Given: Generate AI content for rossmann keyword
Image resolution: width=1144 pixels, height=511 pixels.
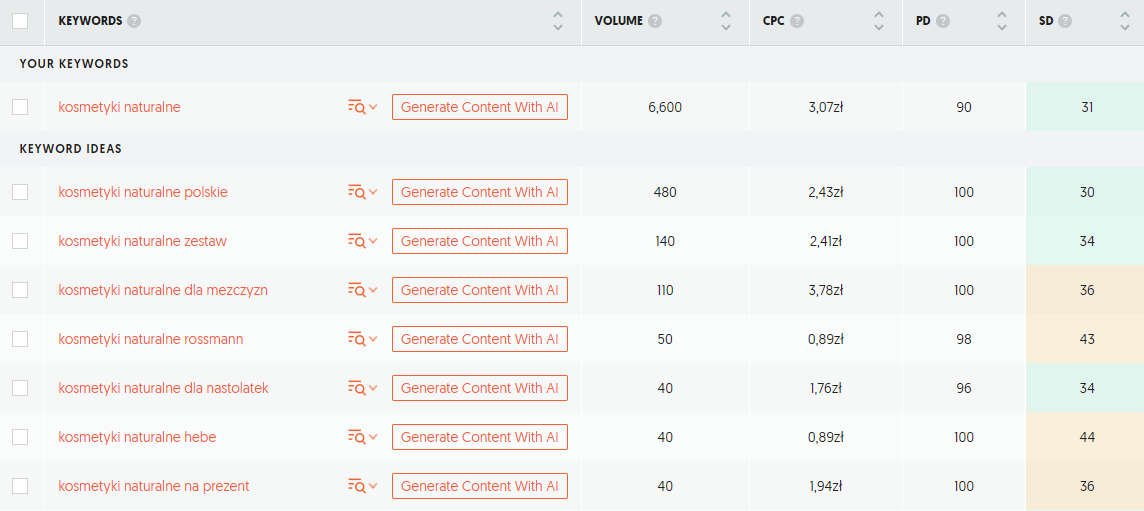Looking at the screenshot, I should 480,339.
